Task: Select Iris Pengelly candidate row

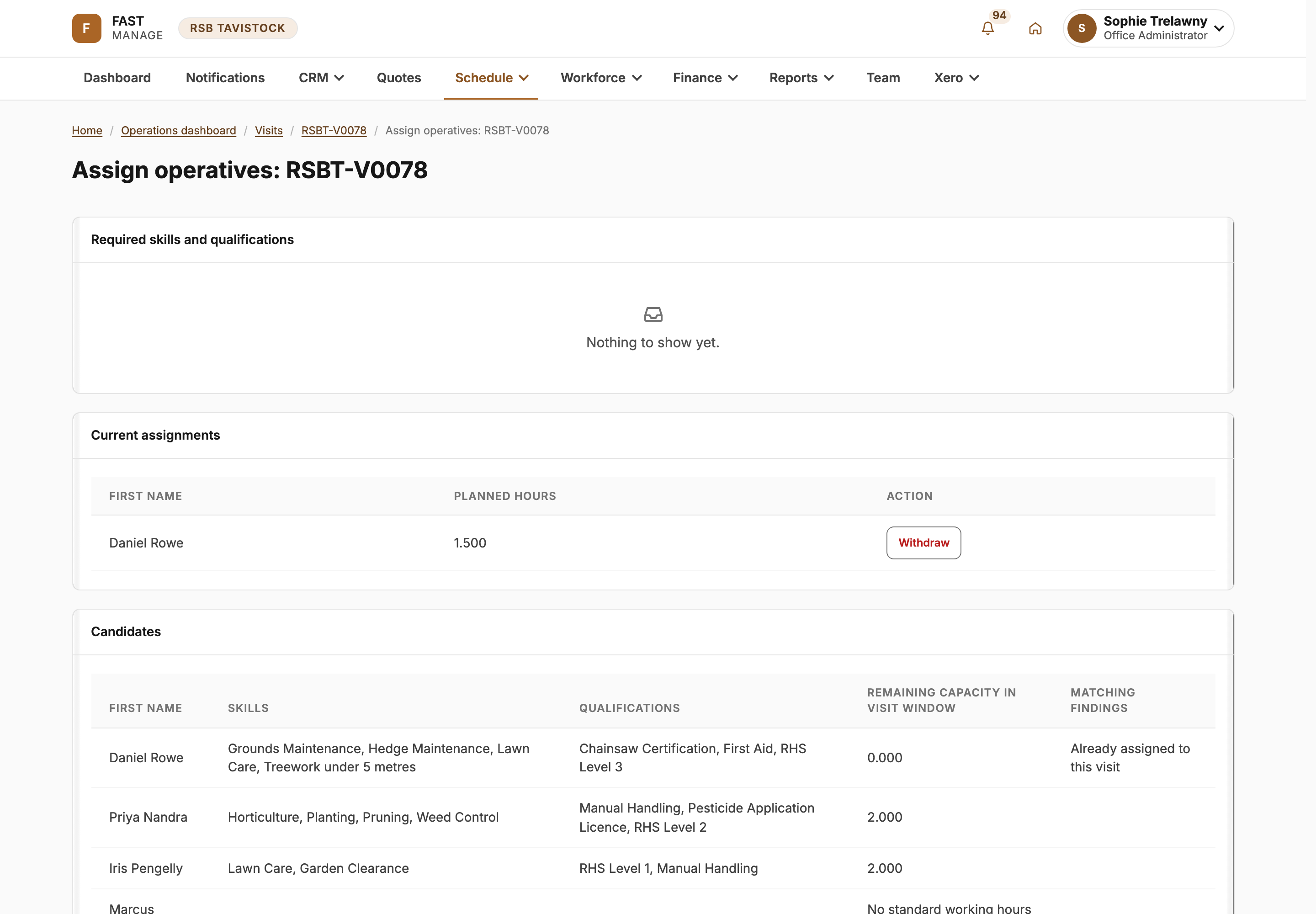Action: (x=653, y=868)
